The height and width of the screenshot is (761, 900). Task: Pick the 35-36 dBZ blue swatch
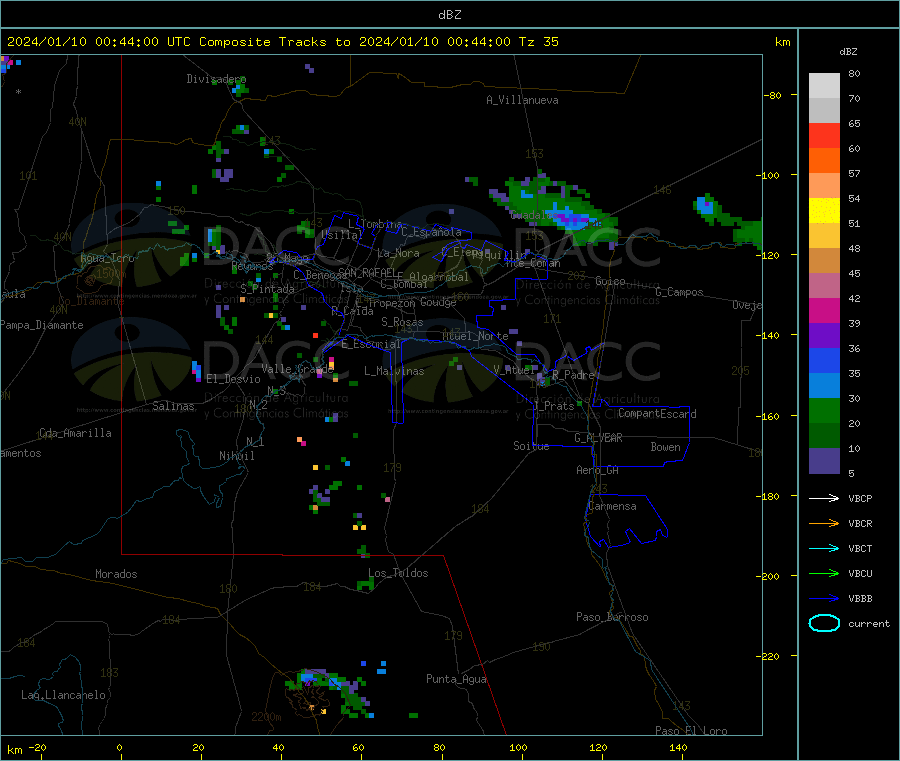pos(824,360)
